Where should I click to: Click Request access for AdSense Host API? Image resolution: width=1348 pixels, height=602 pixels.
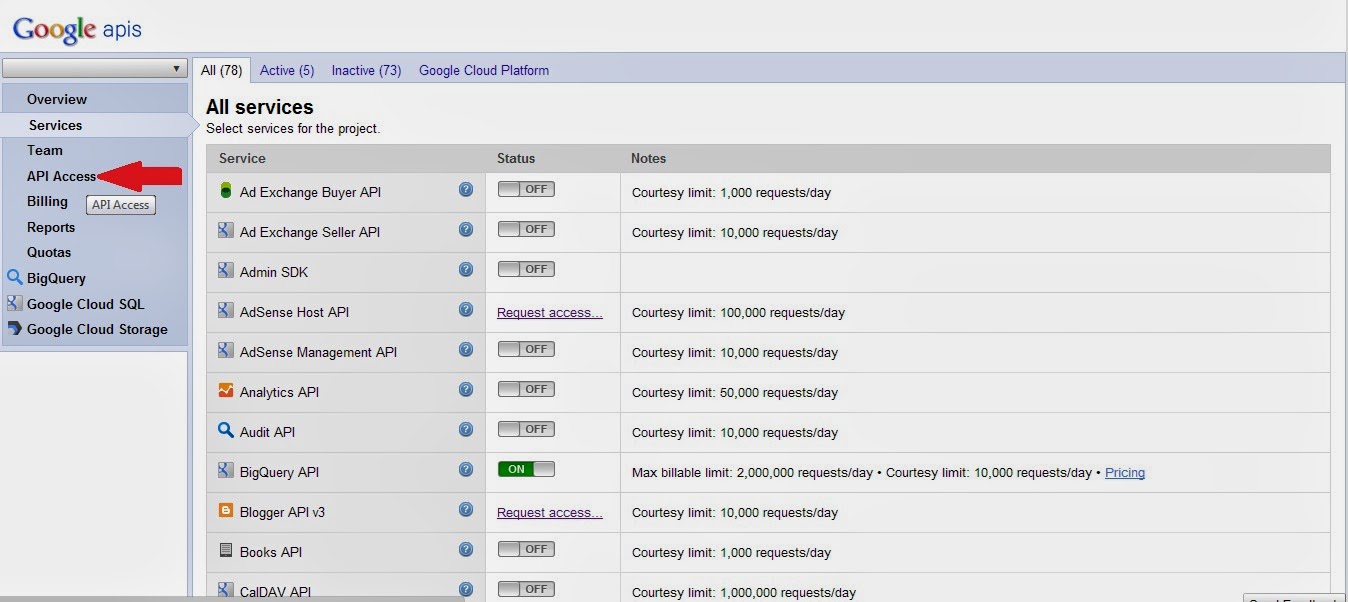point(550,312)
